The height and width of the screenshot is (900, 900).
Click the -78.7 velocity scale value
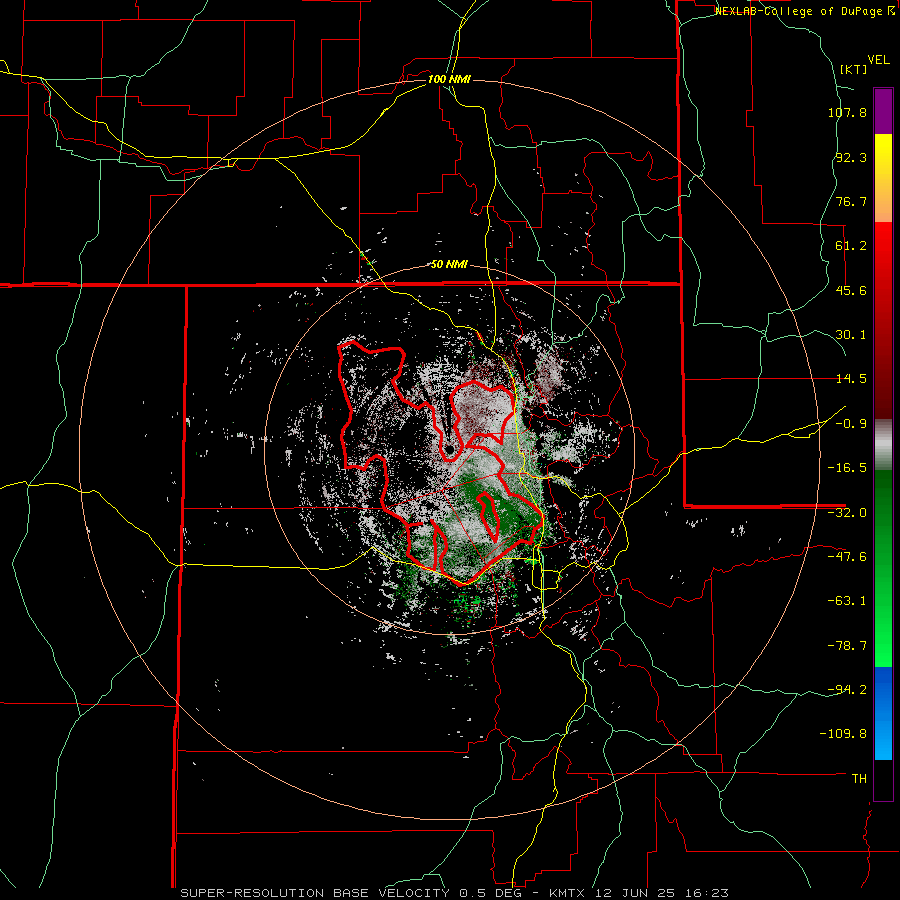pos(847,646)
